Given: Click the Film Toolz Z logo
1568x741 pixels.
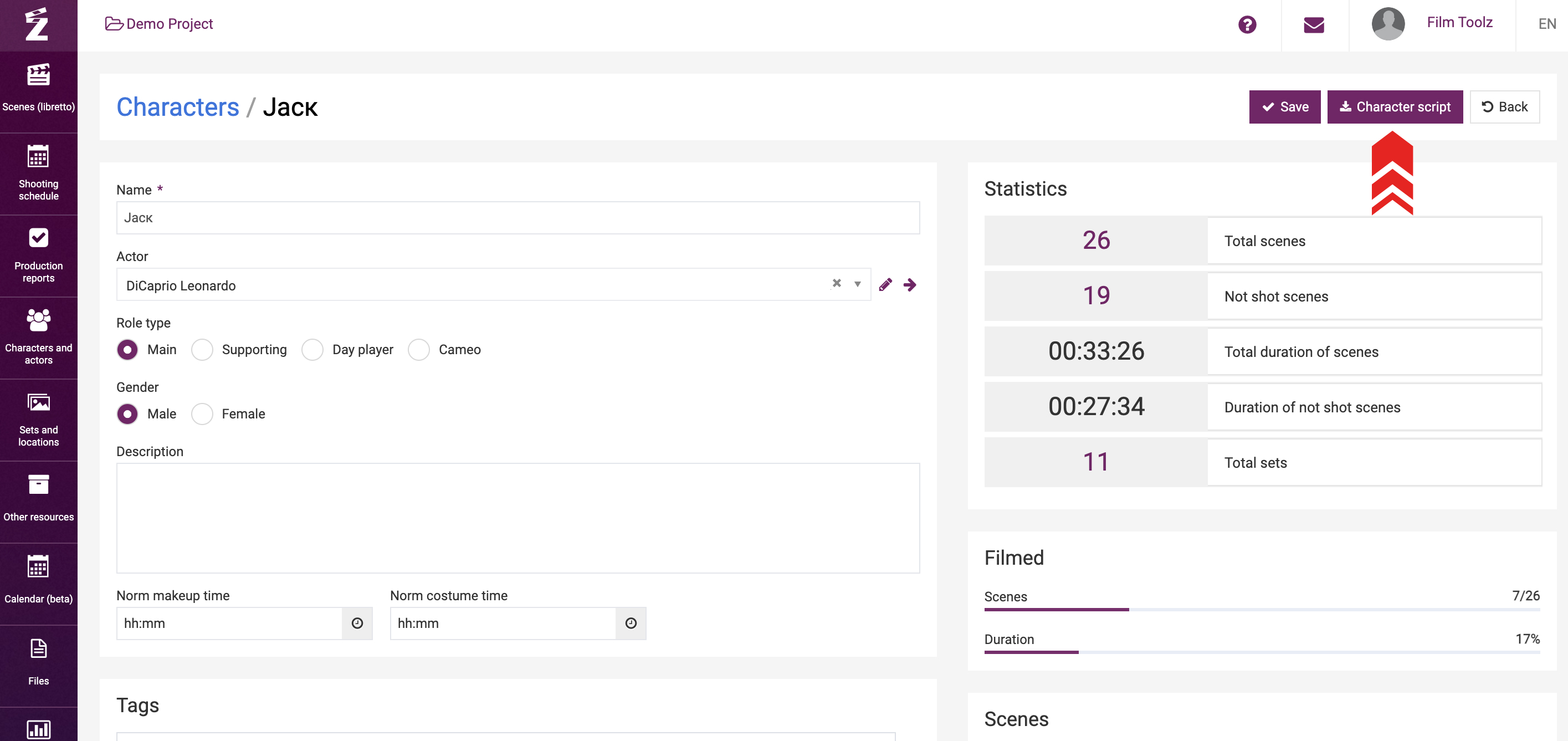Looking at the screenshot, I should [37, 24].
